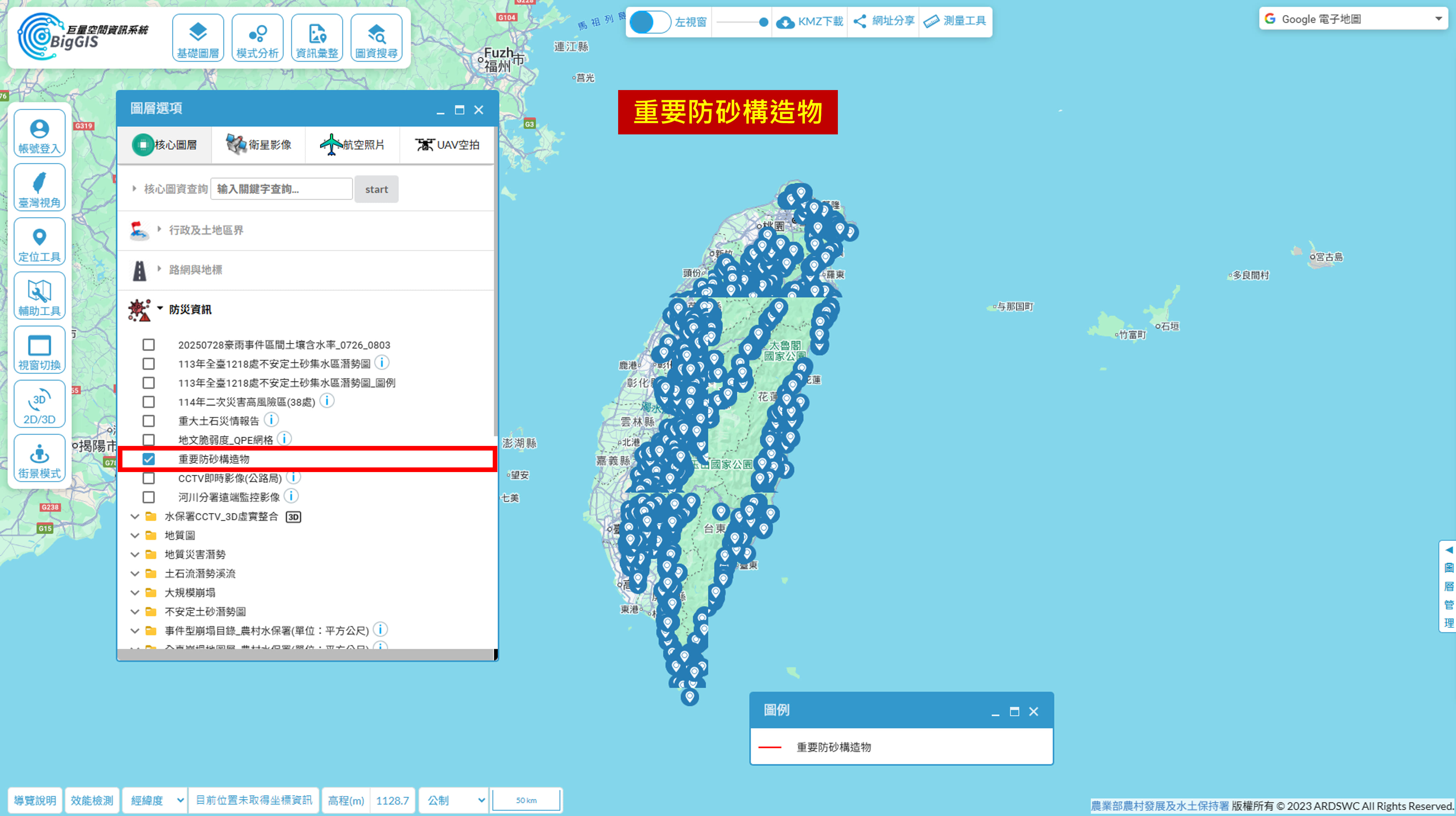This screenshot has width=1456, height=816.
Task: Show info for 重大土石災情報告
Action: [271, 420]
